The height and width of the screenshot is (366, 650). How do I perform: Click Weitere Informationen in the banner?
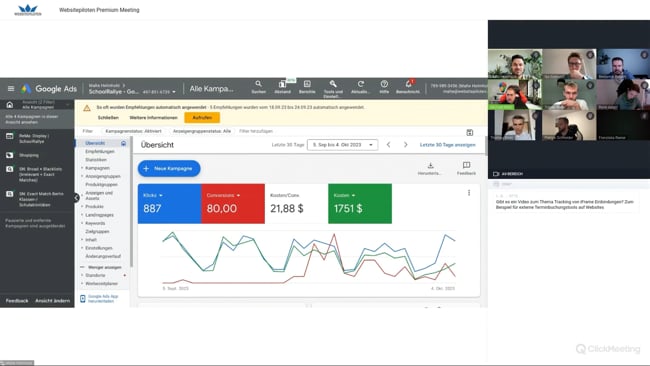coord(153,118)
